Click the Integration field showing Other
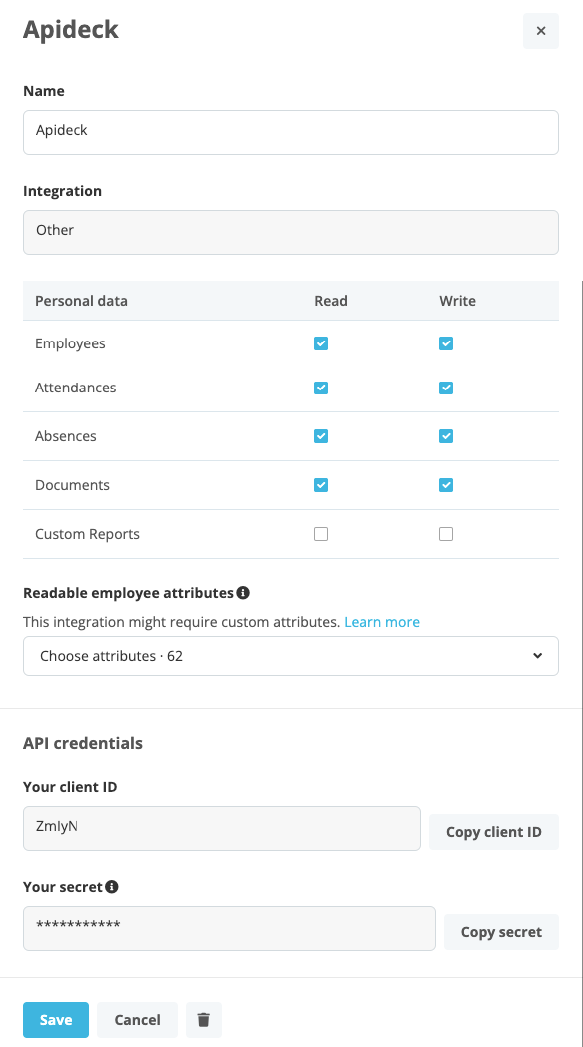This screenshot has width=583, height=1047. [290, 232]
